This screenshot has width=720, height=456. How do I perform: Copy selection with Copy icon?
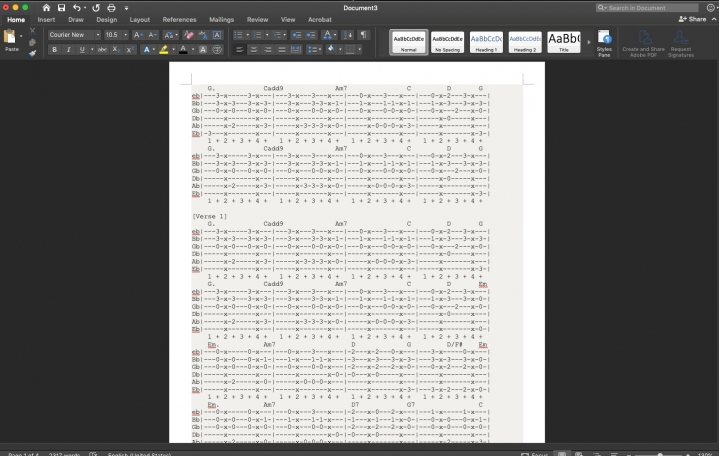[x=32, y=42]
